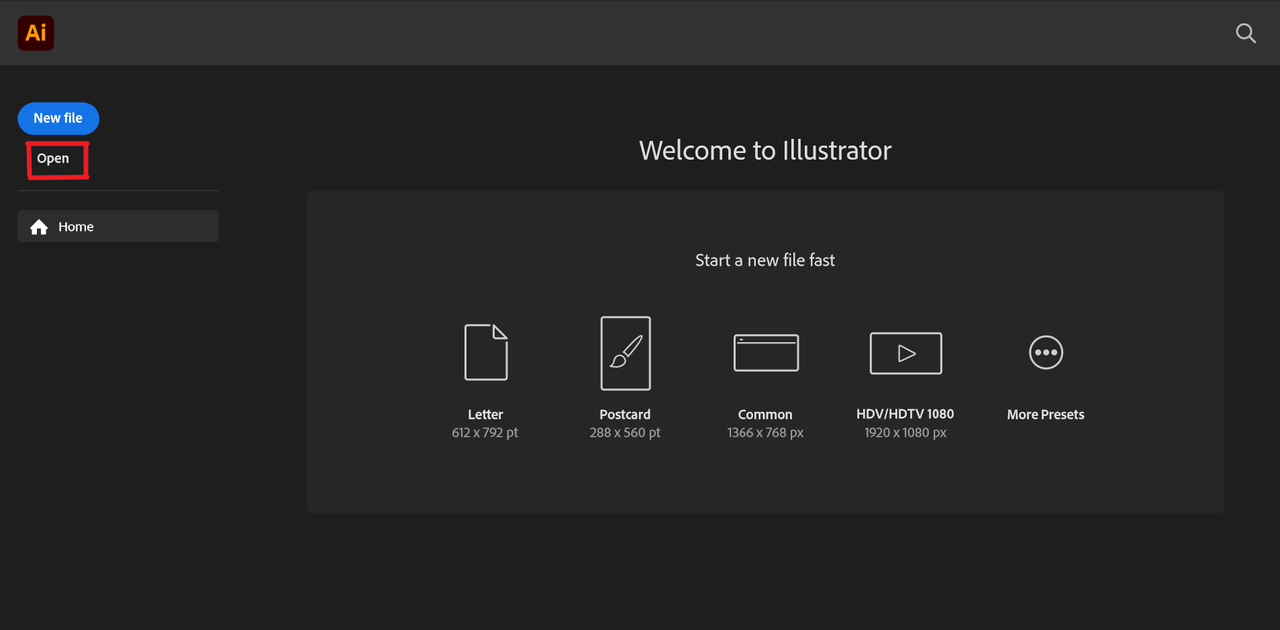The width and height of the screenshot is (1280, 630).
Task: Select the Common web window preset icon
Action: coord(766,352)
